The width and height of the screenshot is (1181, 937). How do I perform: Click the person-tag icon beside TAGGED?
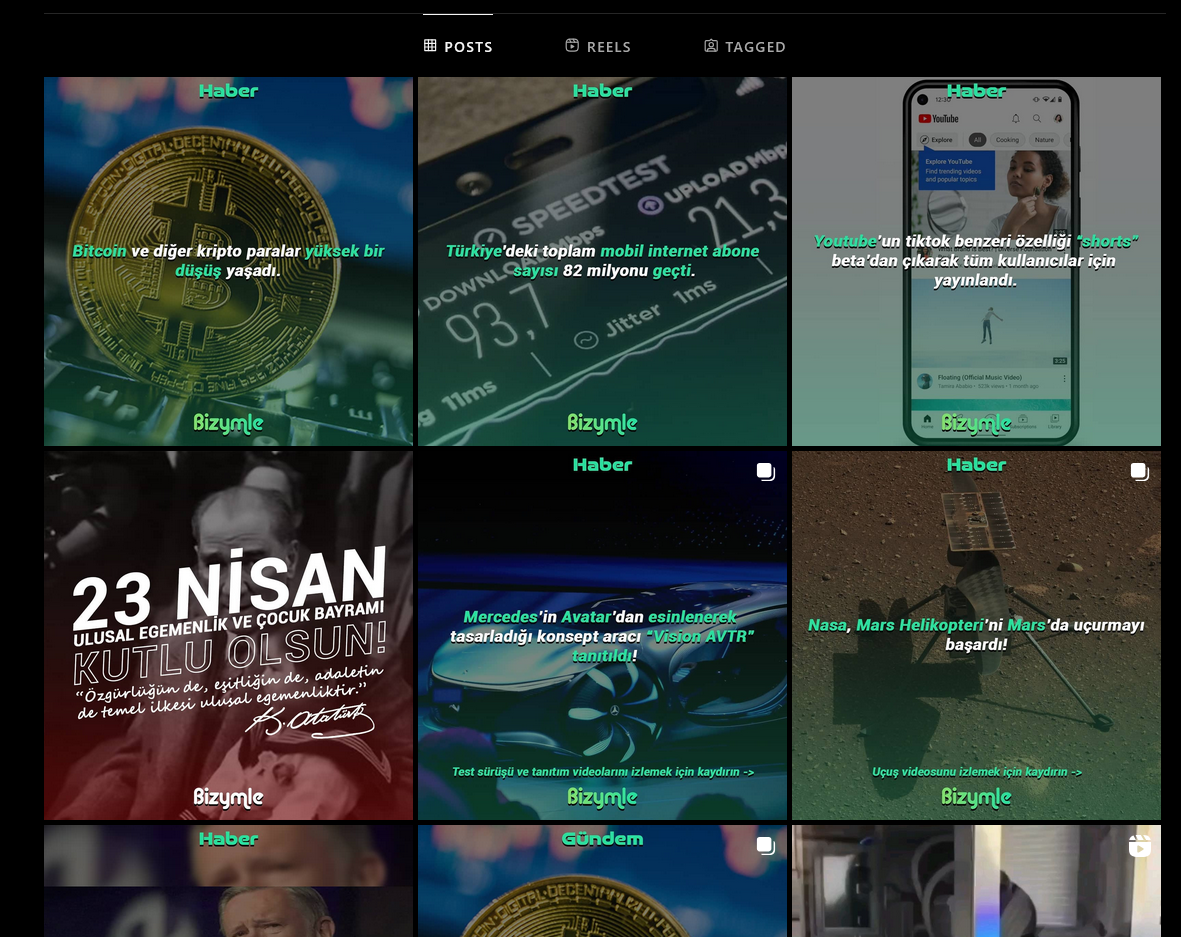coord(711,45)
